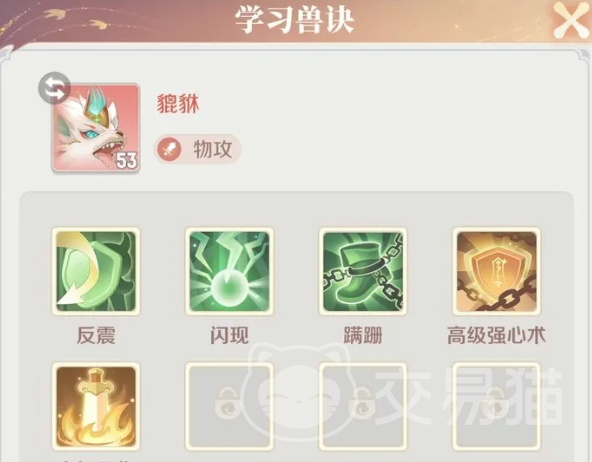
Task: Click the 学习兽诀 title header
Action: [x=294, y=20]
